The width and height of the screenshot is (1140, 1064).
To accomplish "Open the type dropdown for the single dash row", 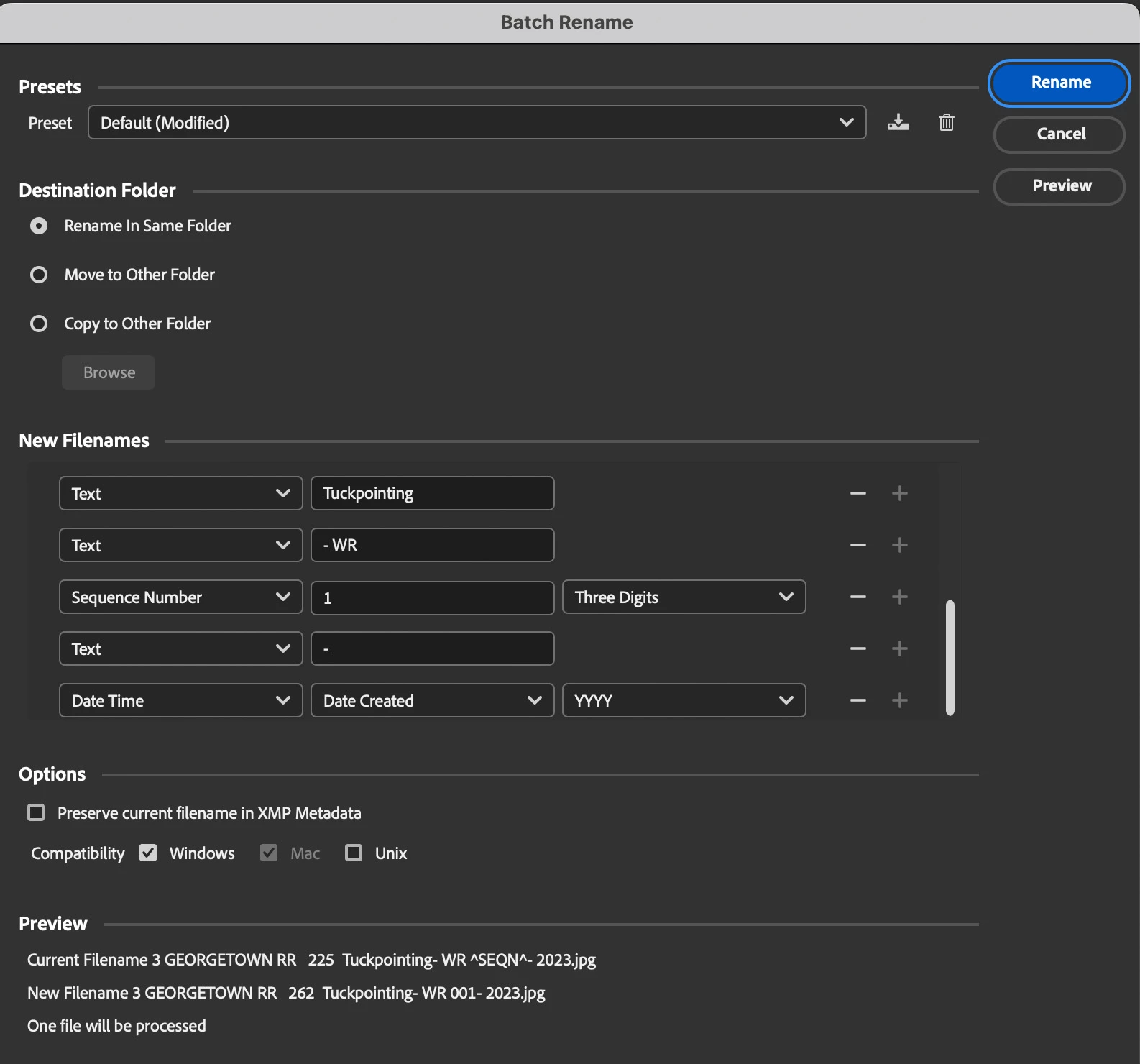I will click(x=181, y=648).
